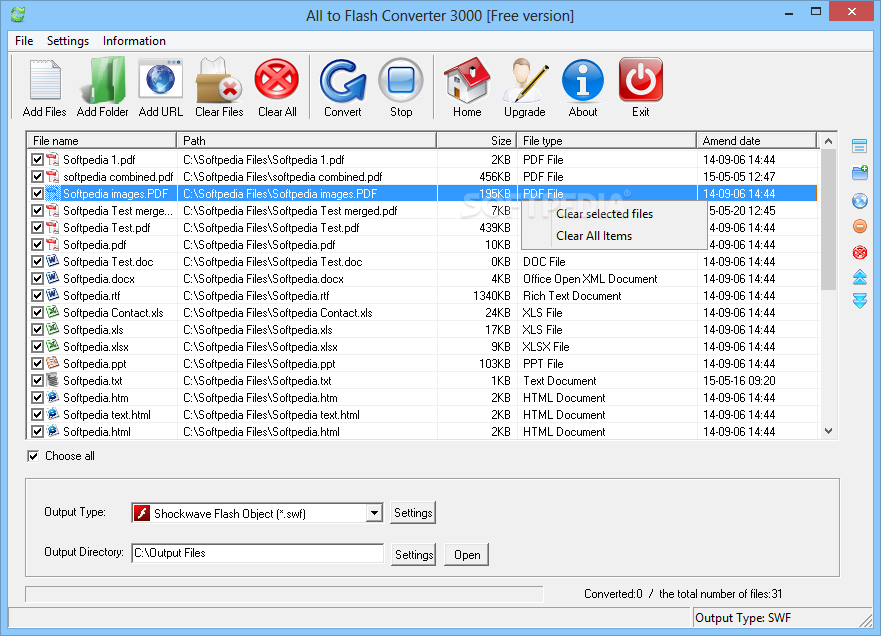881x636 pixels.
Task: Select the Softpedia text.html file name
Action: 107,415
